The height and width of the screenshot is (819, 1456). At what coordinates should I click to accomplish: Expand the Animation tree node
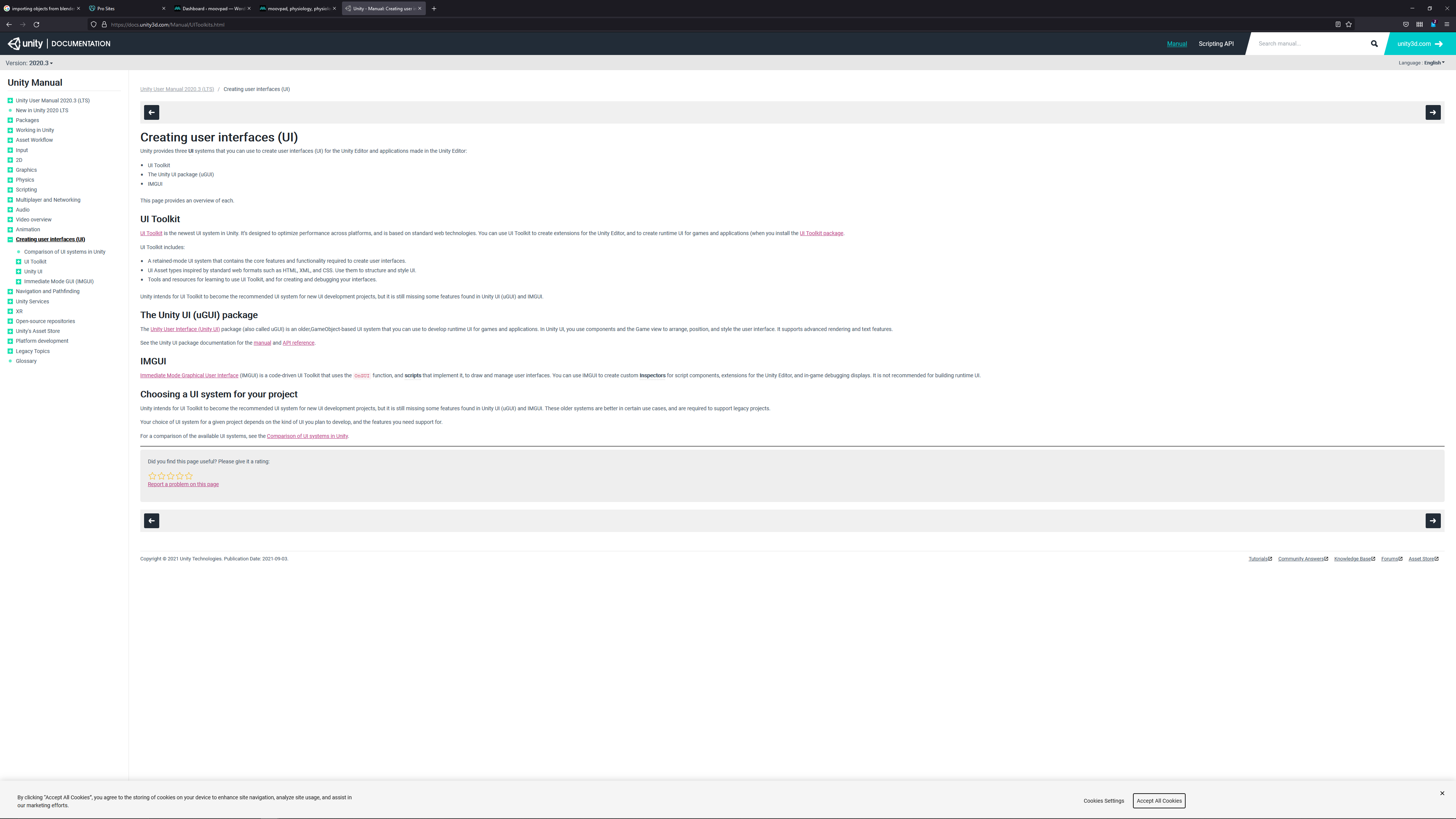[10, 229]
